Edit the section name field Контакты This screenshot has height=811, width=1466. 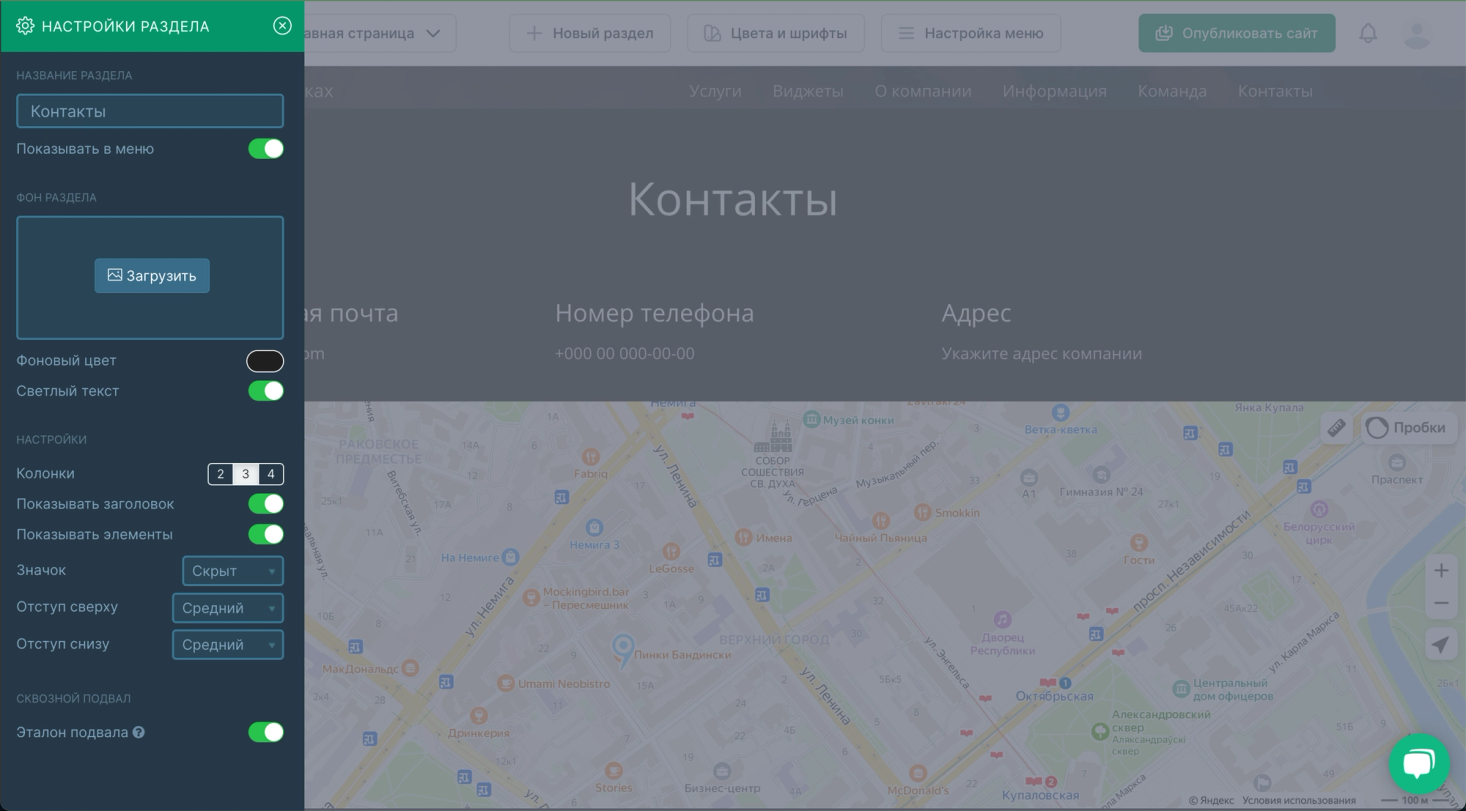(x=150, y=111)
